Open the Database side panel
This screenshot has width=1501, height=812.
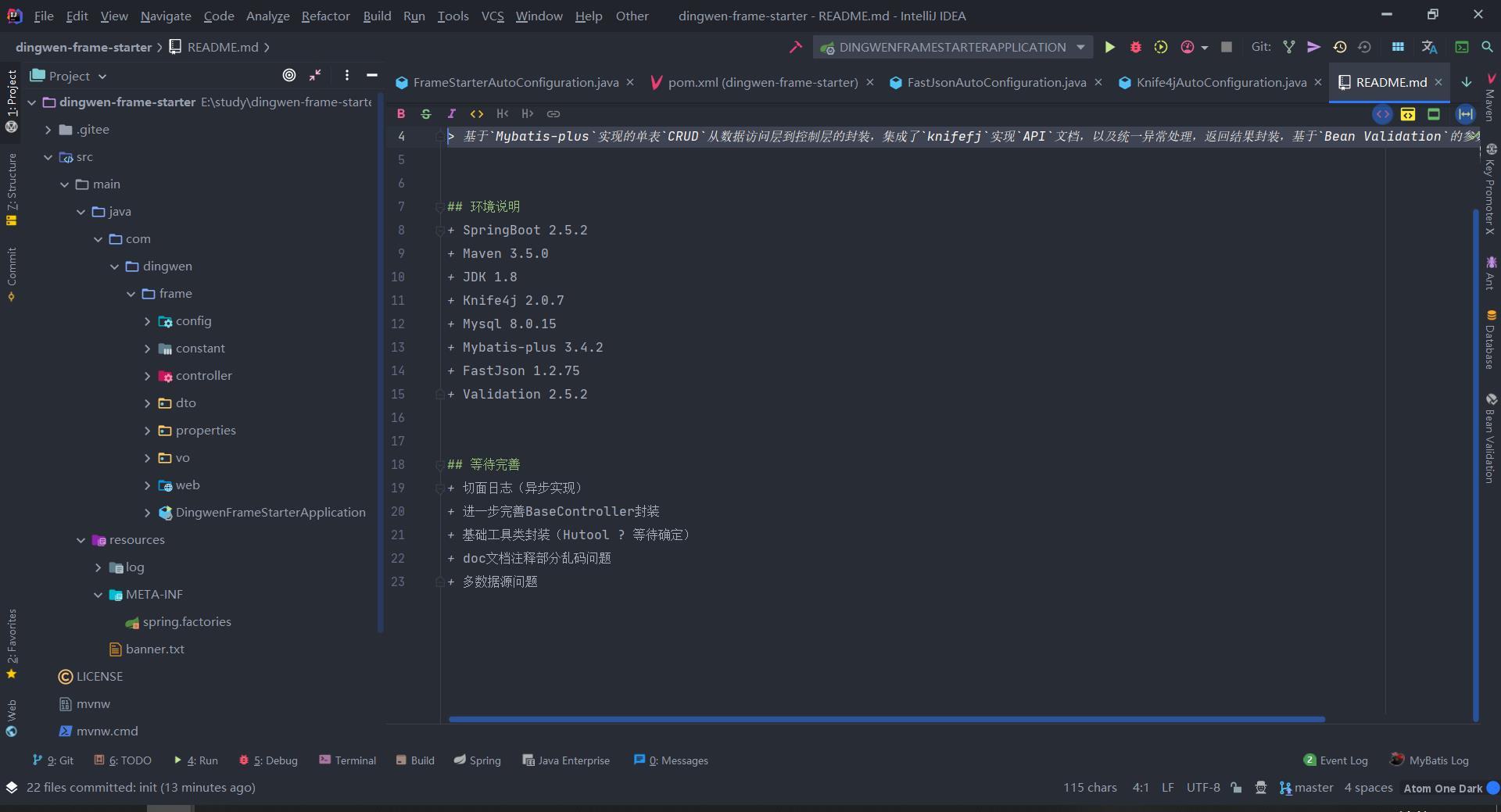pyautogui.click(x=1491, y=339)
